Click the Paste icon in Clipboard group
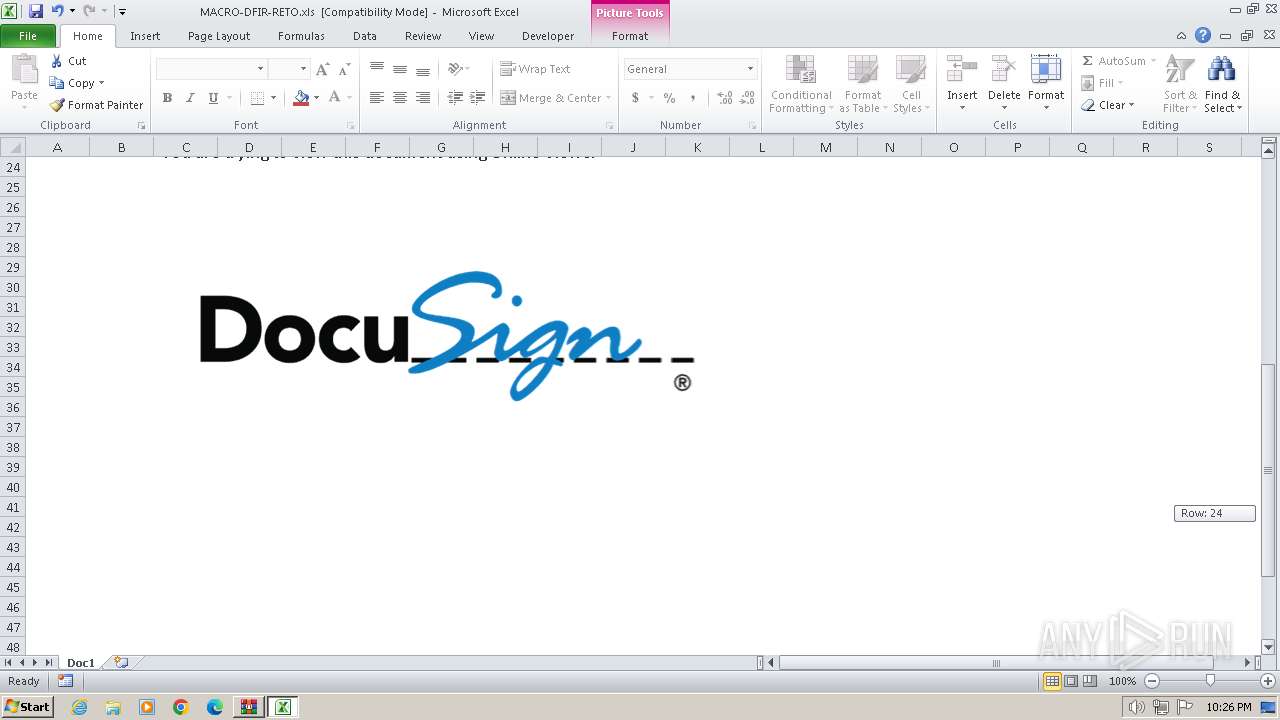The width and height of the screenshot is (1280, 720). tap(24, 70)
